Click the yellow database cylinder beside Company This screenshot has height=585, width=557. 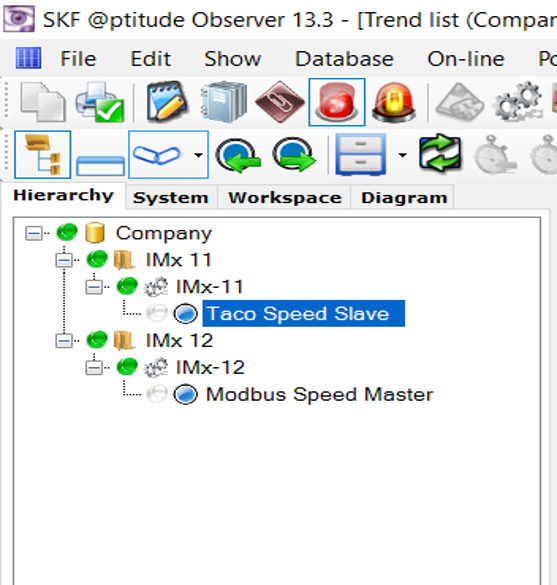click(95, 233)
